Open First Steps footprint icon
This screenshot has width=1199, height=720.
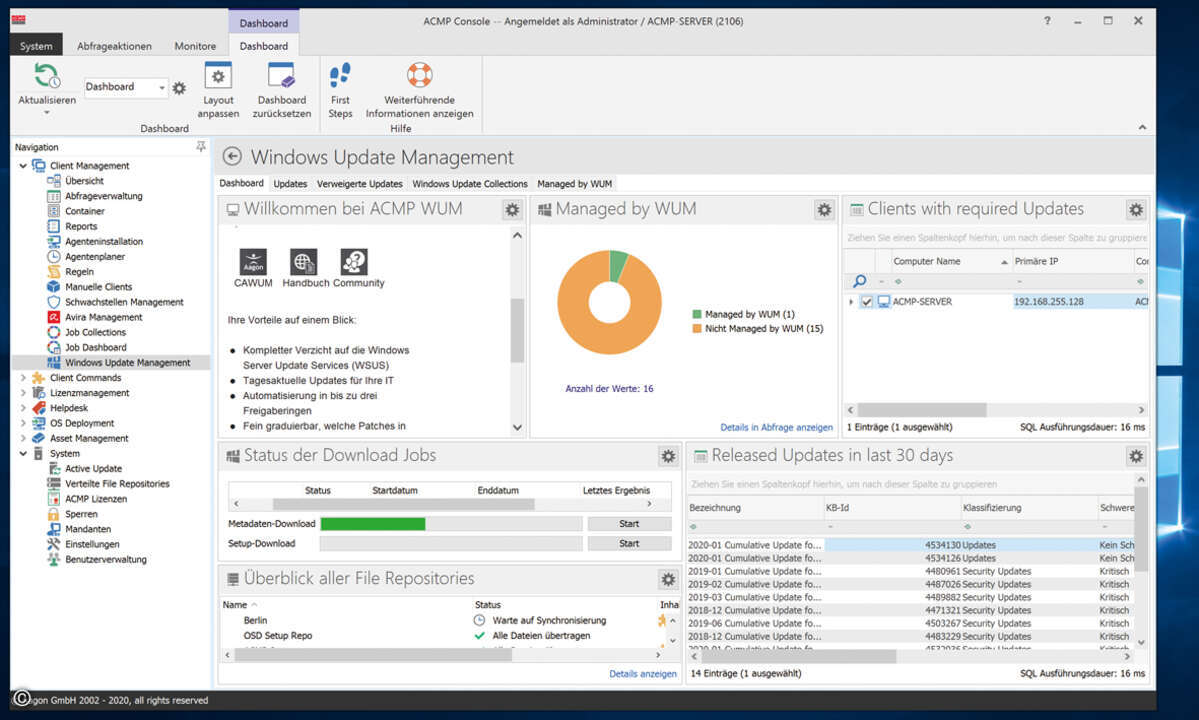tap(340, 76)
